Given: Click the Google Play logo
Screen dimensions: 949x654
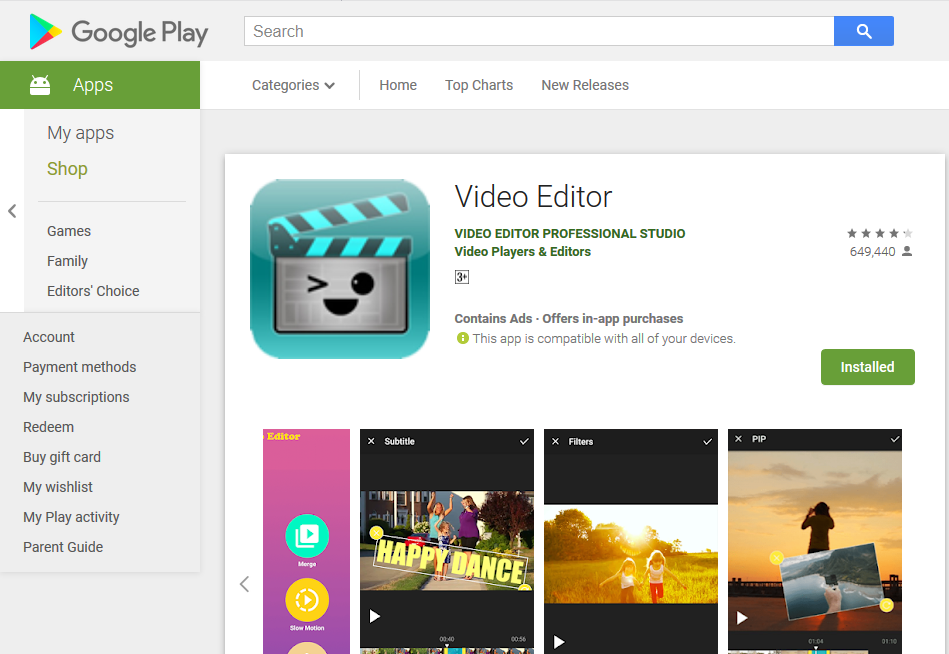Looking at the screenshot, I should click(x=119, y=31).
